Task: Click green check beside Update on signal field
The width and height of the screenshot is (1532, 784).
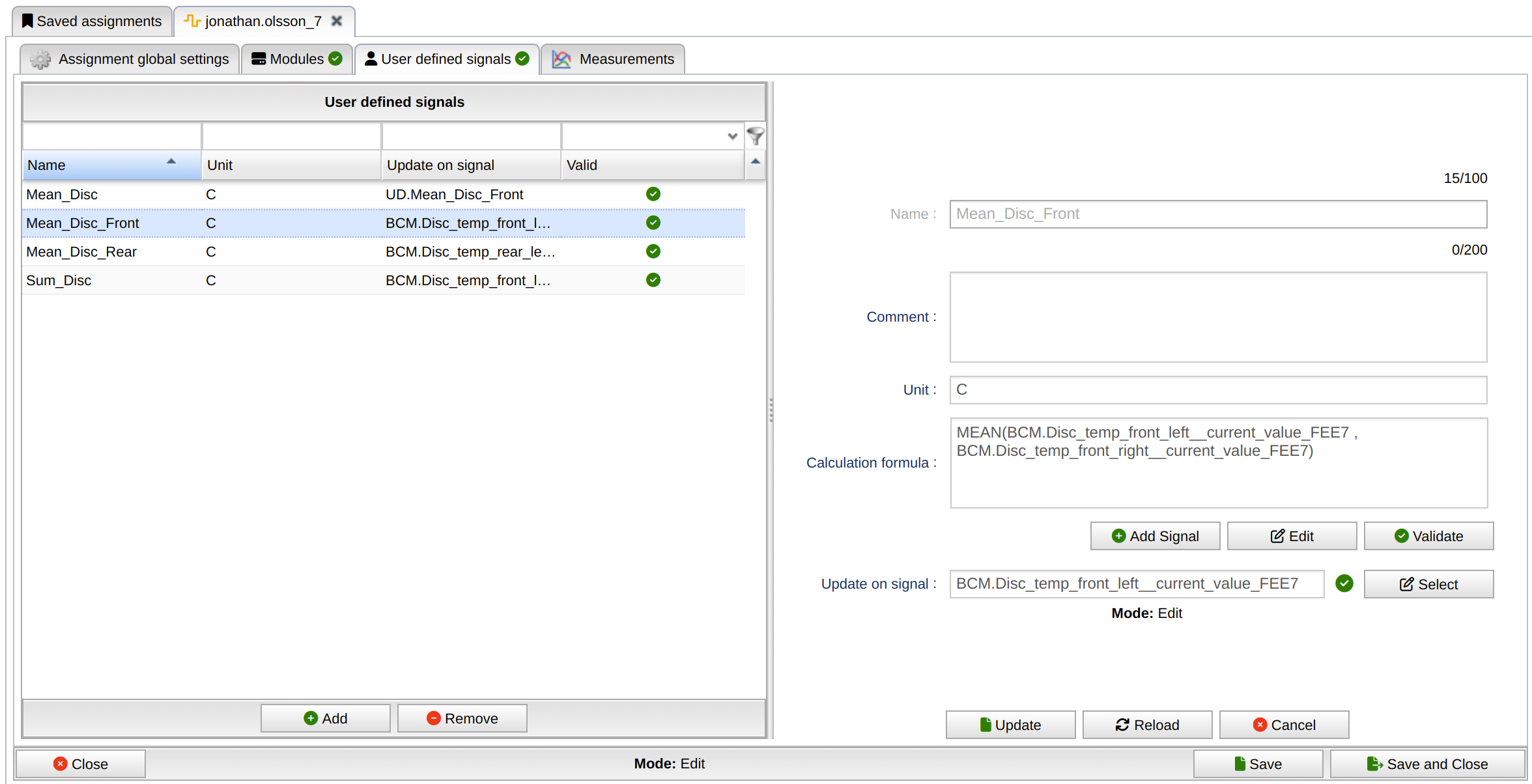Action: tap(1344, 583)
